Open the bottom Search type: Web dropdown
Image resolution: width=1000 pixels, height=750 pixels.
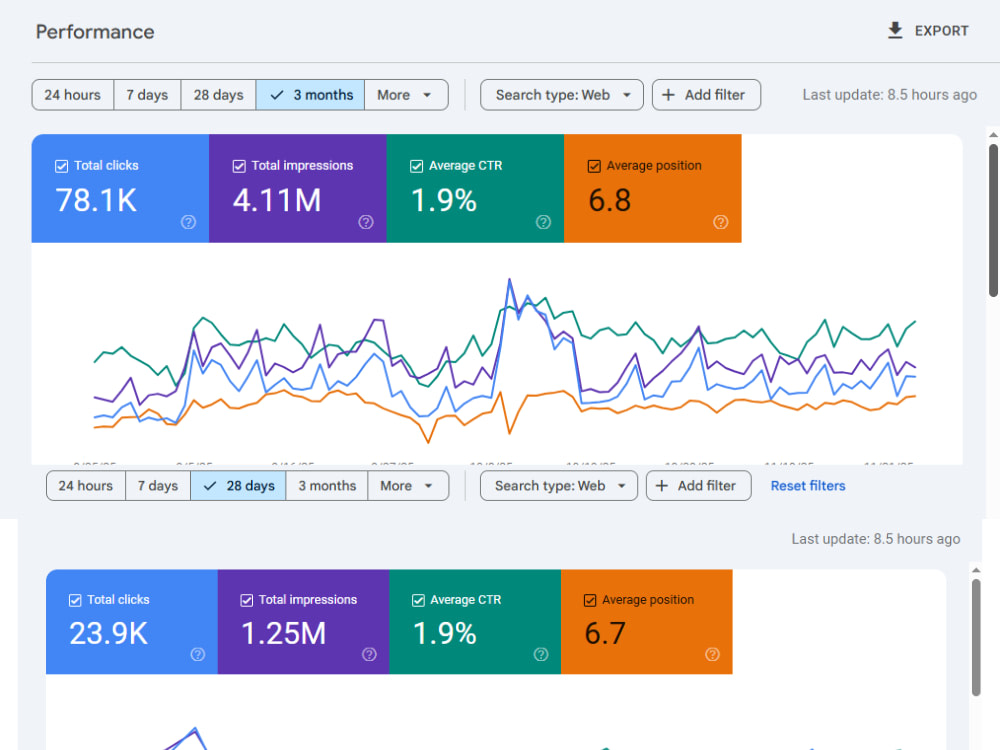click(559, 486)
